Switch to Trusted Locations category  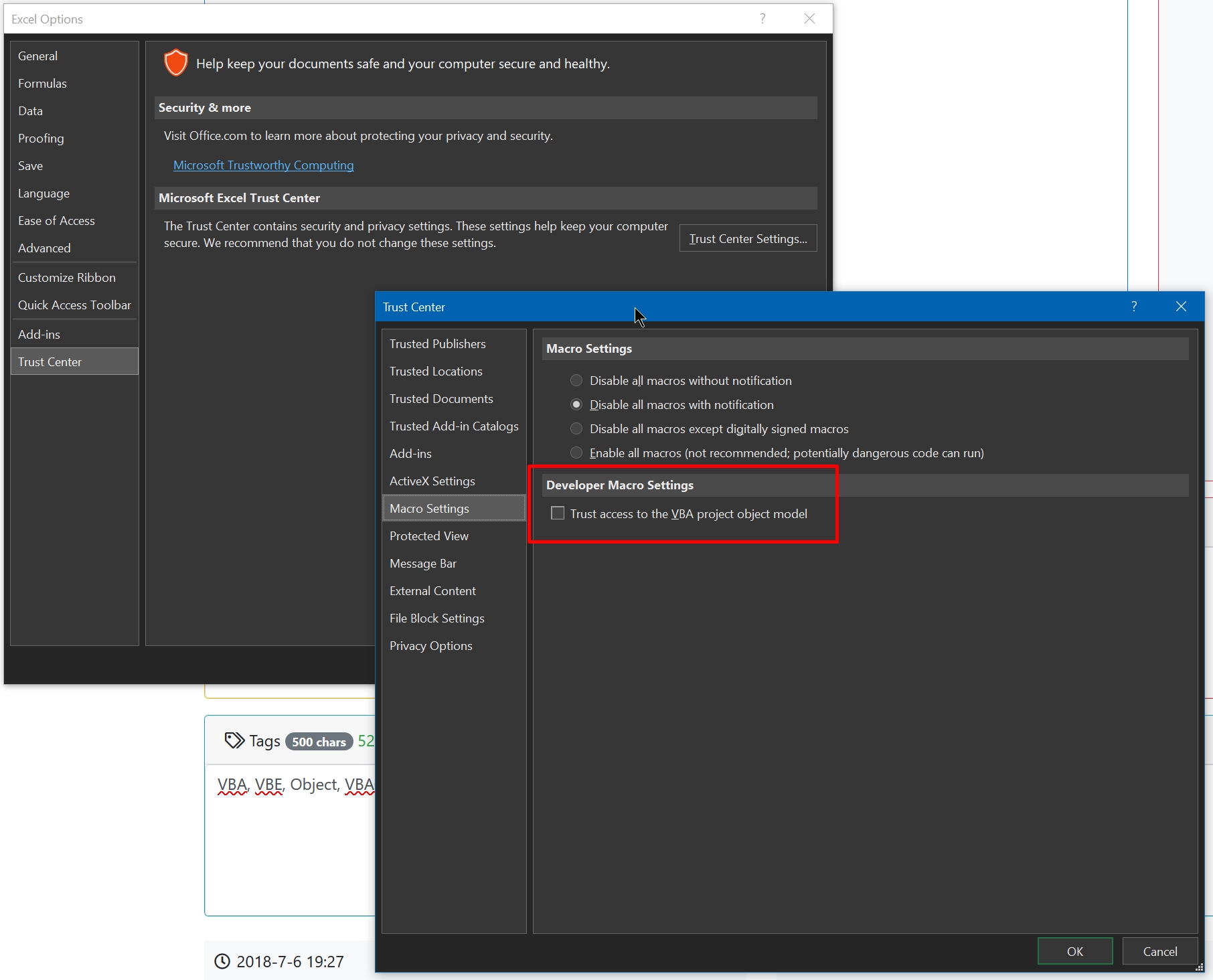coord(436,372)
